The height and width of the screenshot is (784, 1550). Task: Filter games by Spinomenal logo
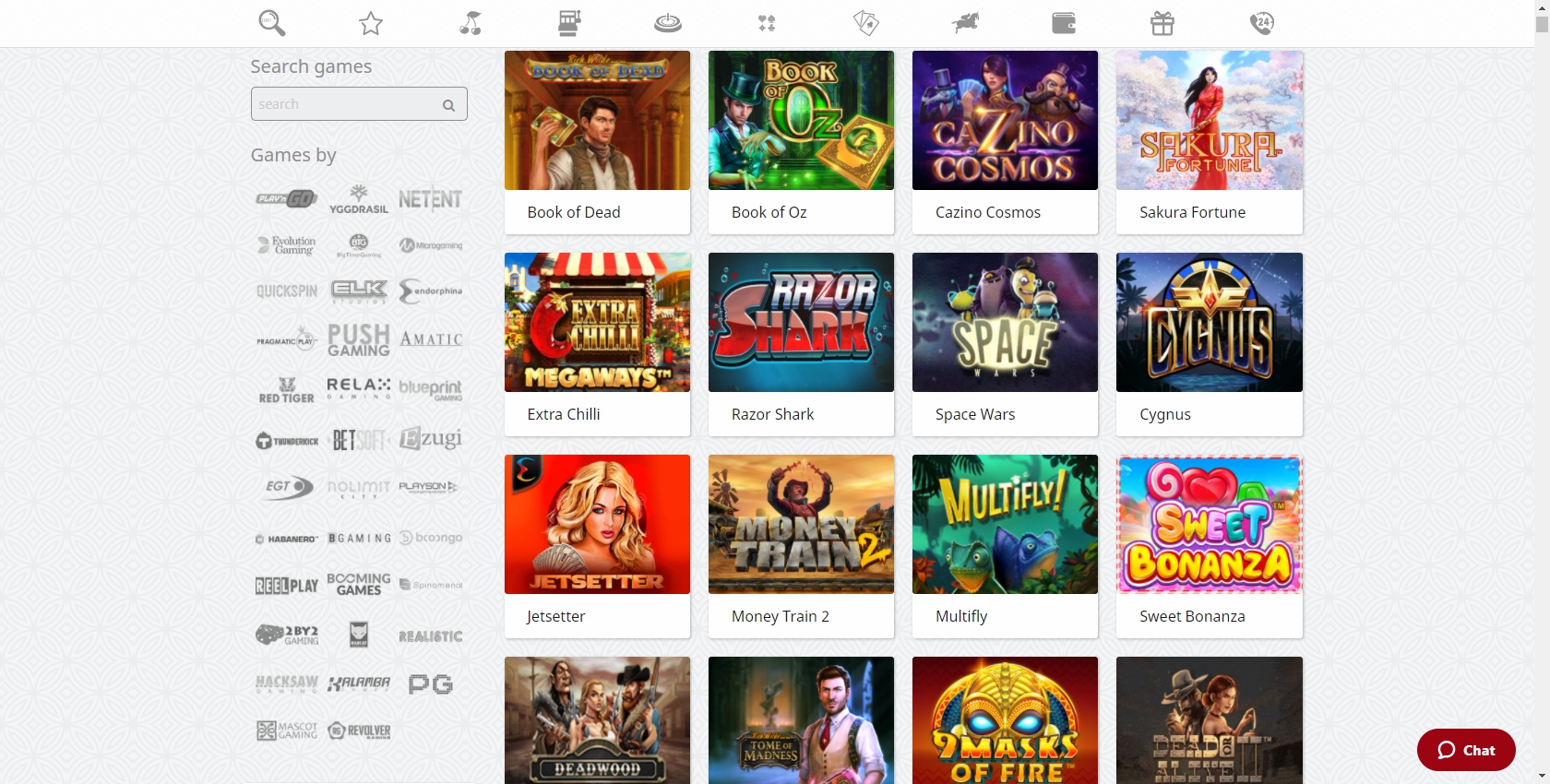point(431,585)
